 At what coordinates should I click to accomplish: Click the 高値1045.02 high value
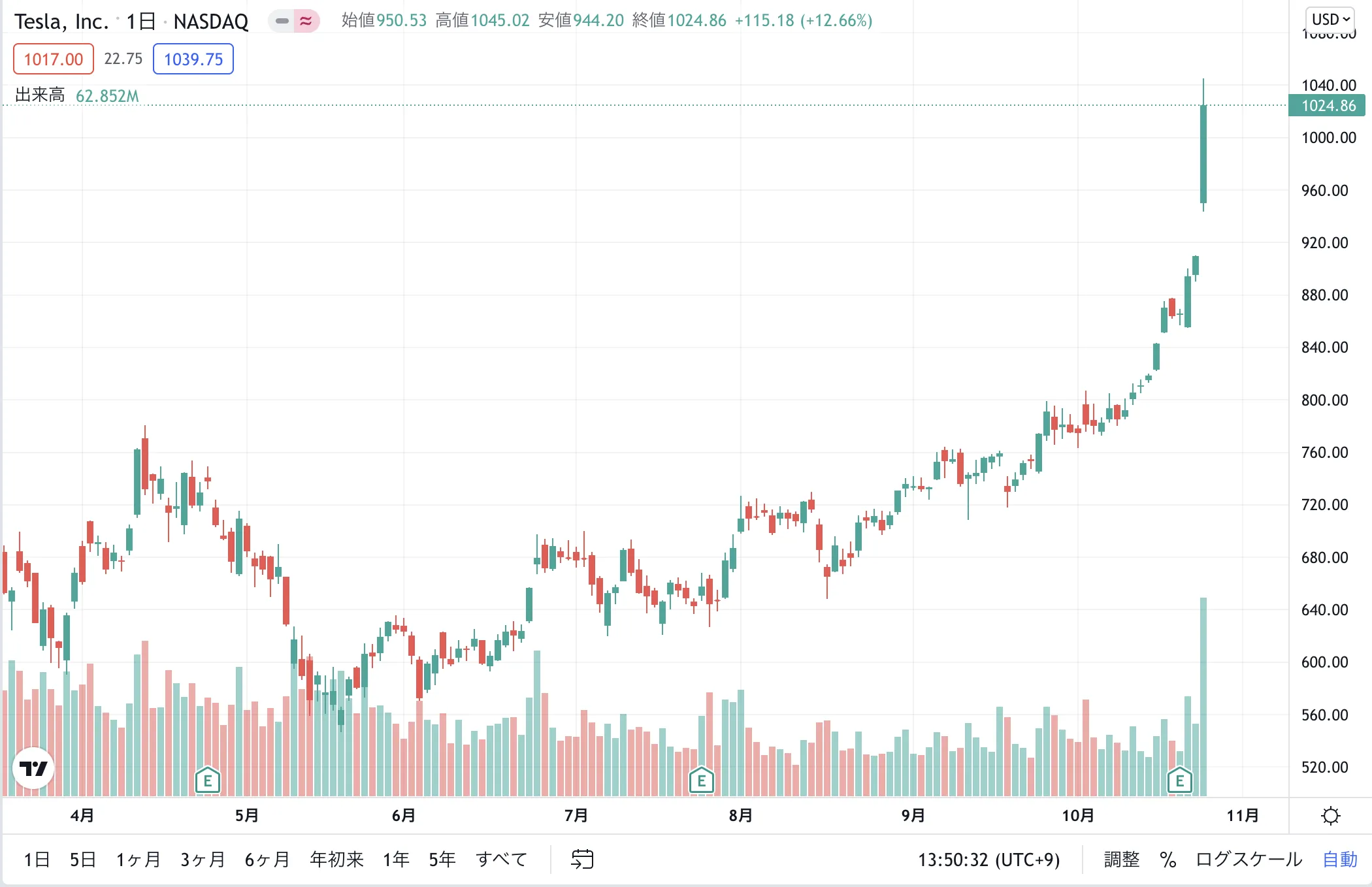483,20
